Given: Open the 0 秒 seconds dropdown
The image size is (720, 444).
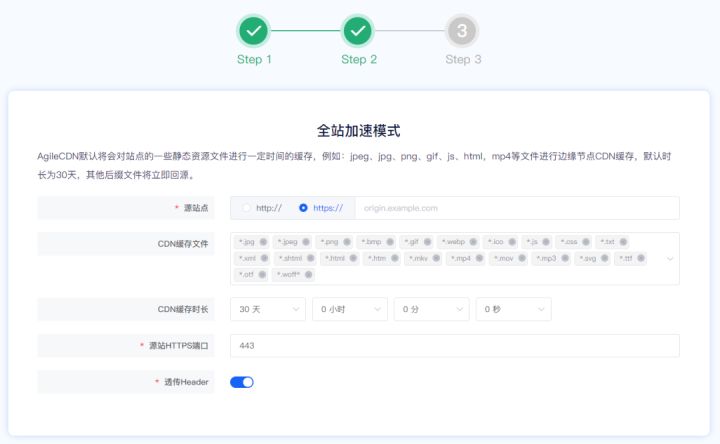Looking at the screenshot, I should tap(513, 310).
